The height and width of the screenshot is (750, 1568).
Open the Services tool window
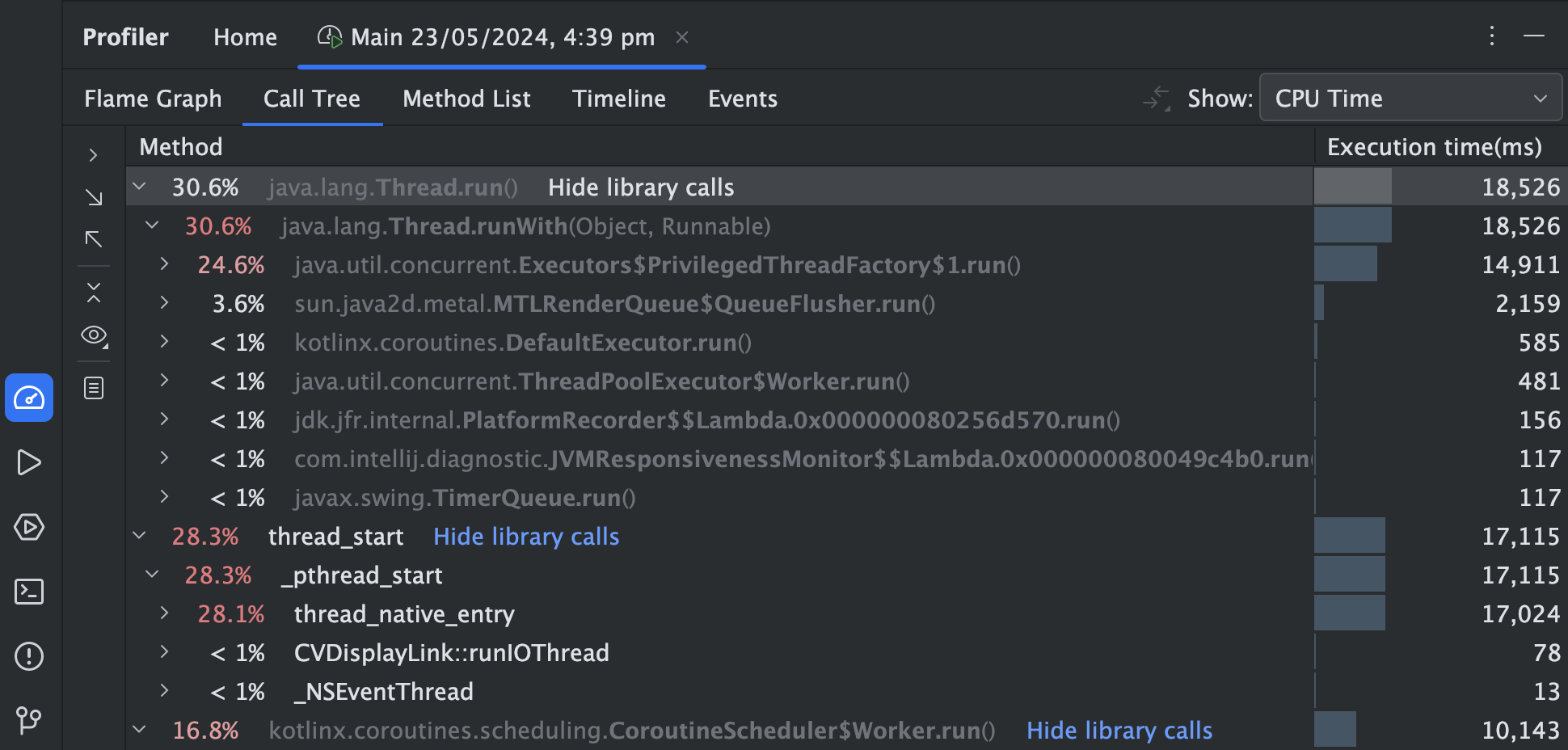(x=29, y=527)
